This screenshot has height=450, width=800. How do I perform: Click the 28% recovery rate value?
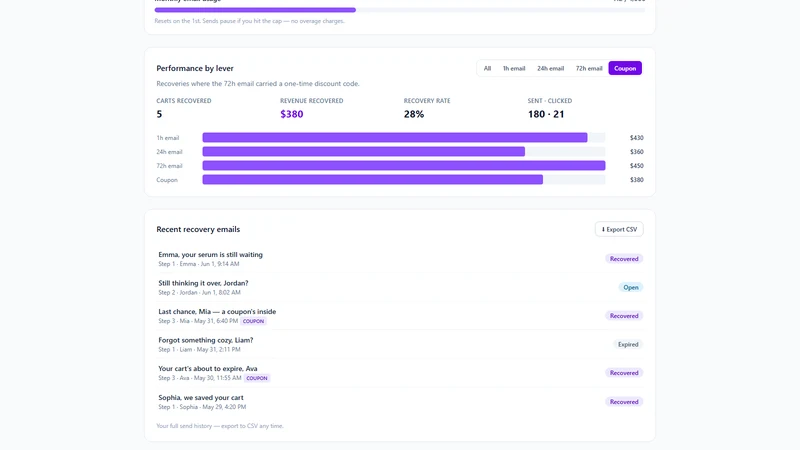(x=414, y=114)
